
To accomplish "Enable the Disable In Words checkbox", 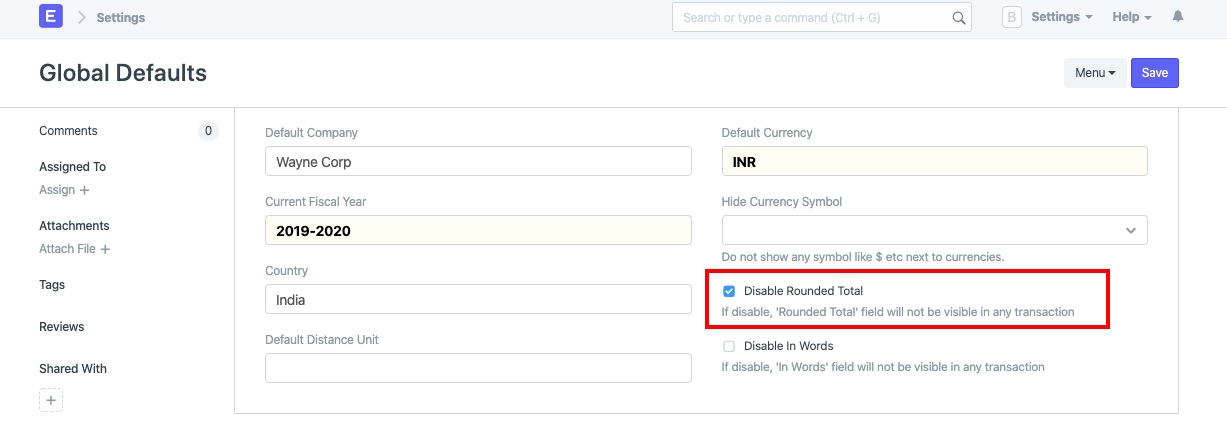I will 729,346.
